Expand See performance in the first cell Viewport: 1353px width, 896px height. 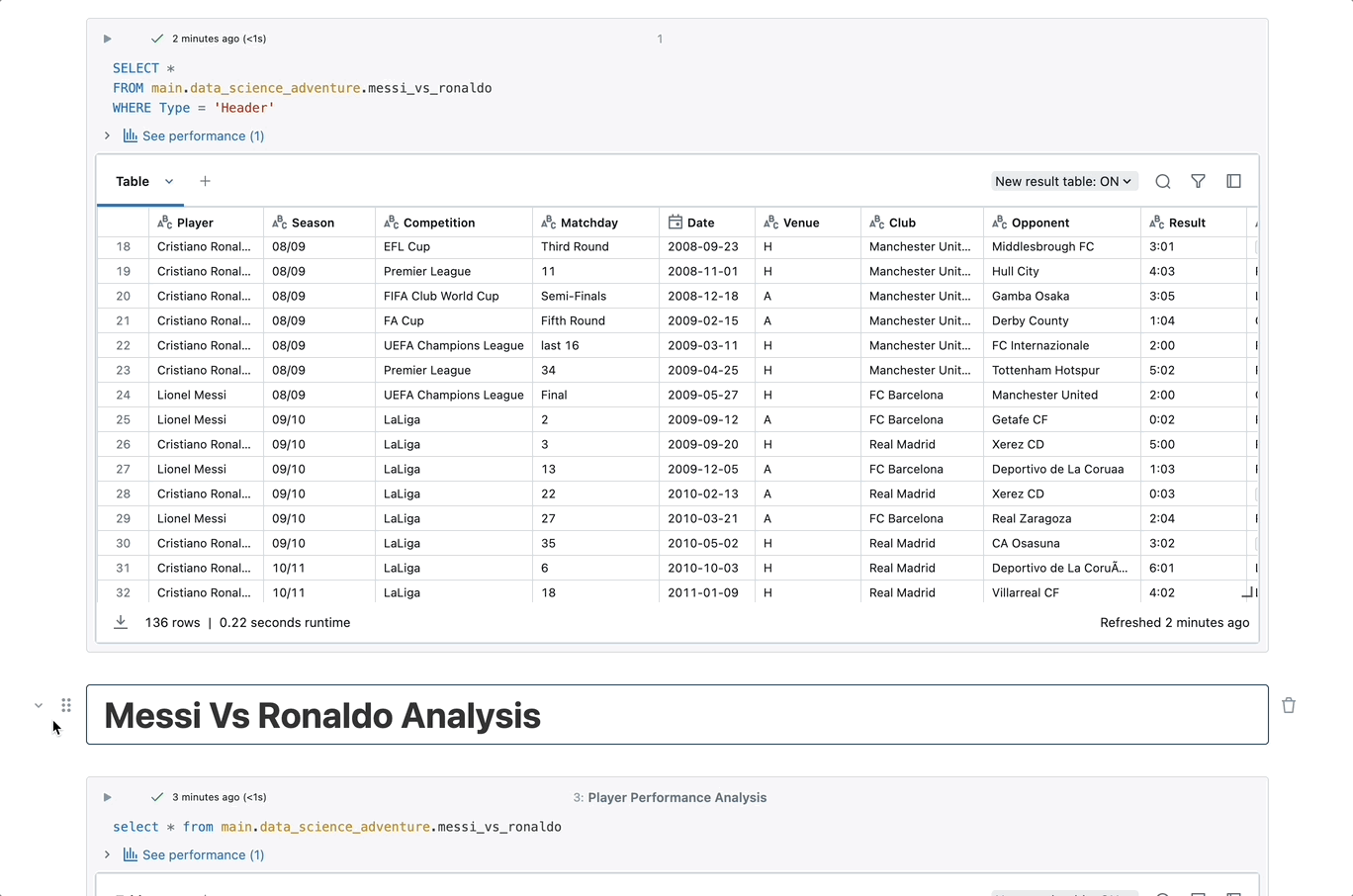pyautogui.click(x=107, y=135)
